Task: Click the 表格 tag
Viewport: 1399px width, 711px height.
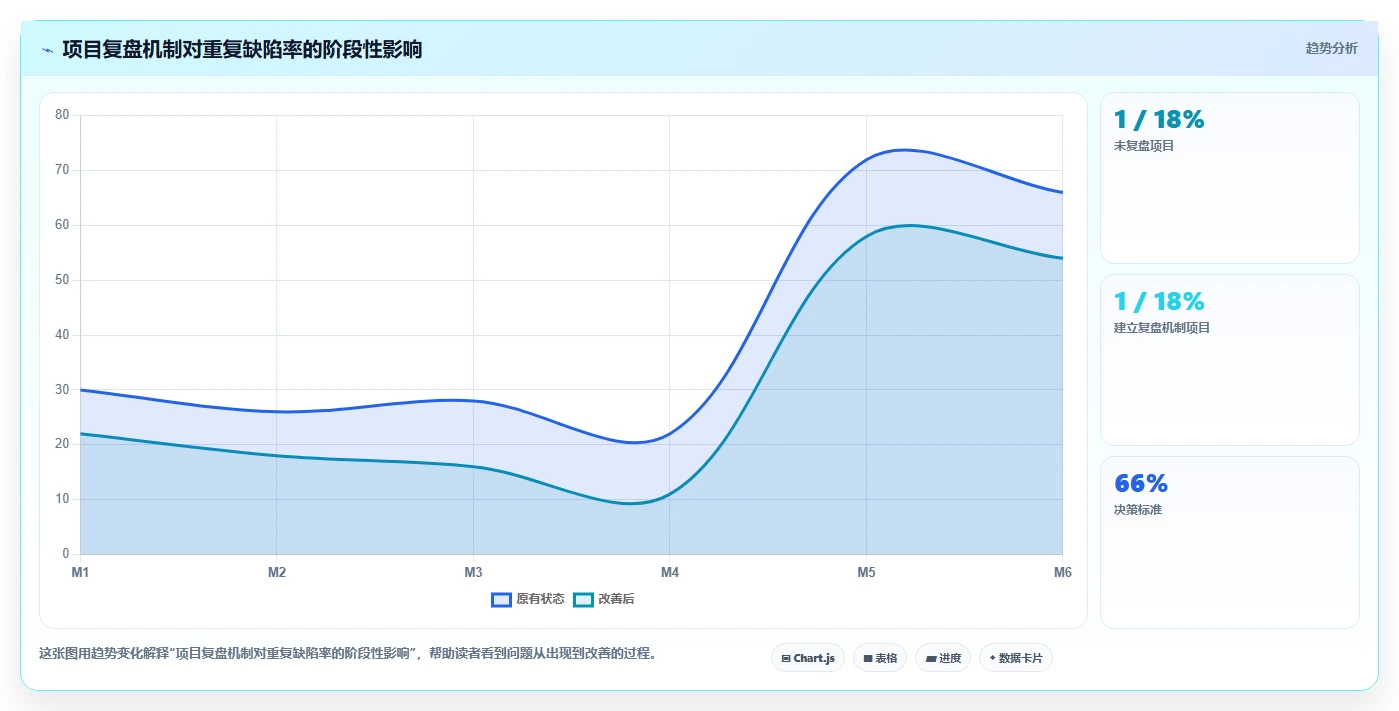Action: 880,658
